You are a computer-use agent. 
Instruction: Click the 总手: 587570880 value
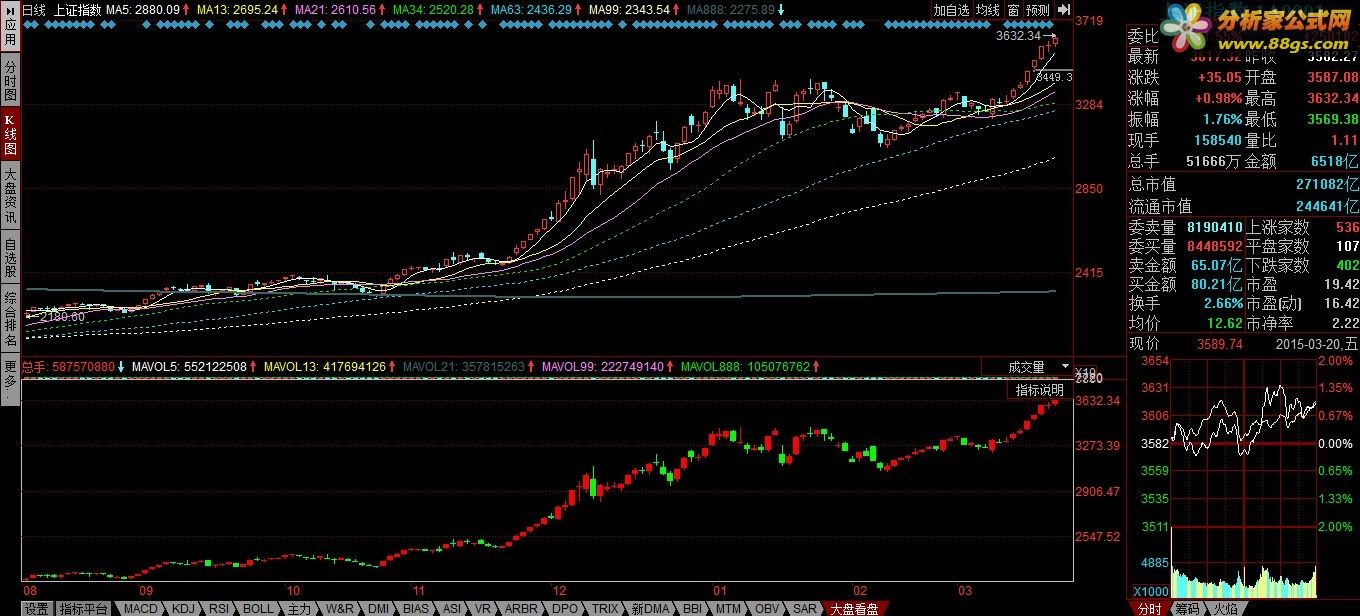click(68, 367)
